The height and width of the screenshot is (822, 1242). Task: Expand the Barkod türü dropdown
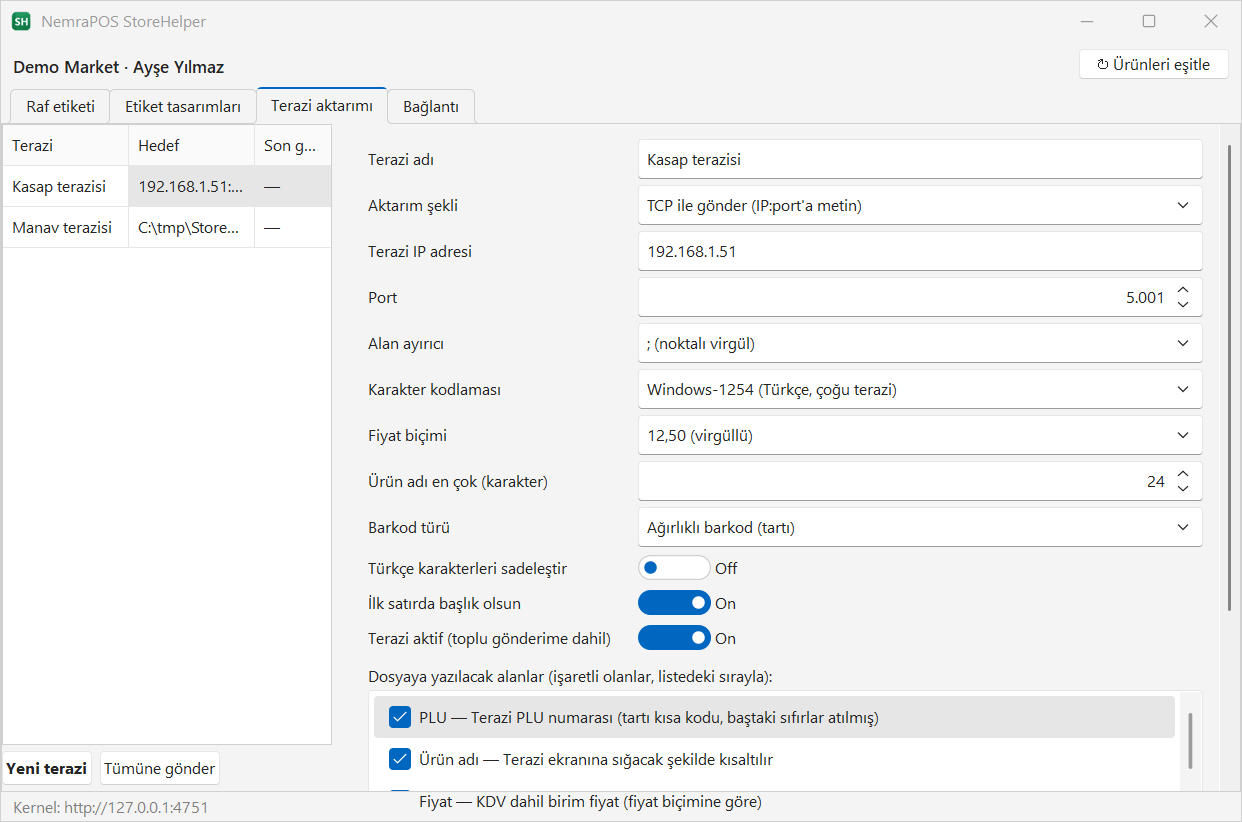point(920,527)
